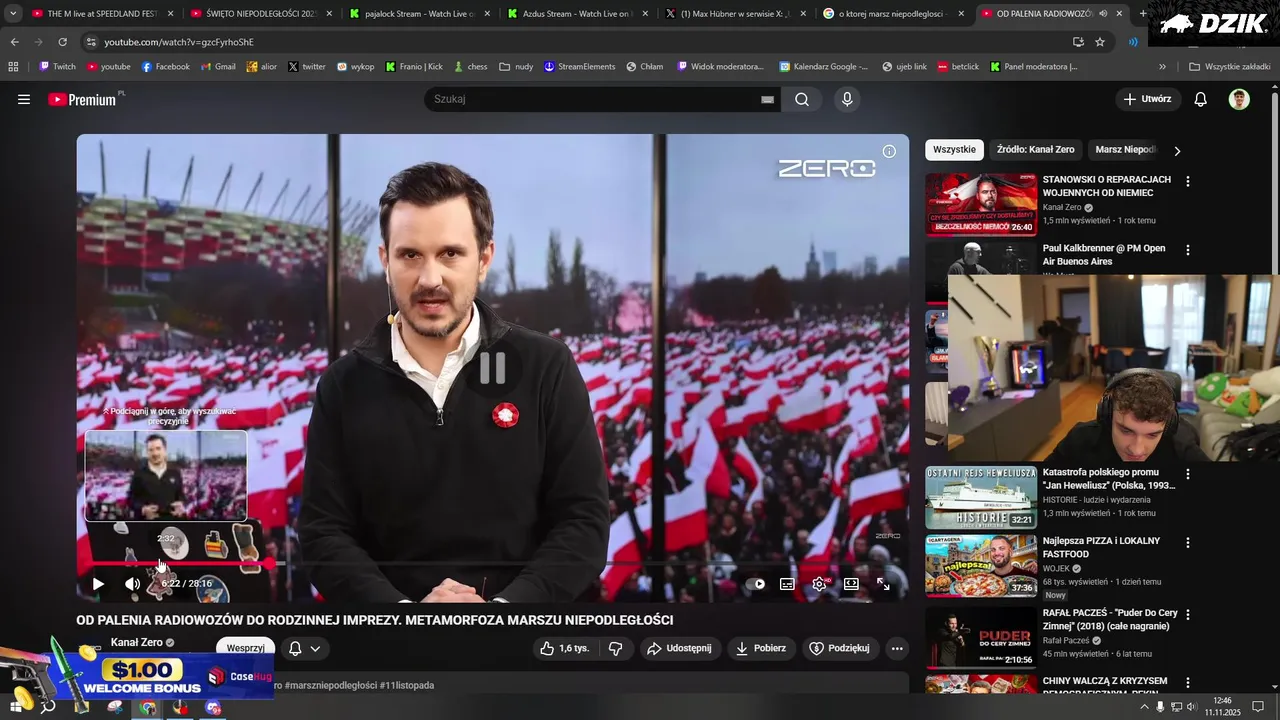Open options for Stanowski o reparacjach video

click(1188, 181)
